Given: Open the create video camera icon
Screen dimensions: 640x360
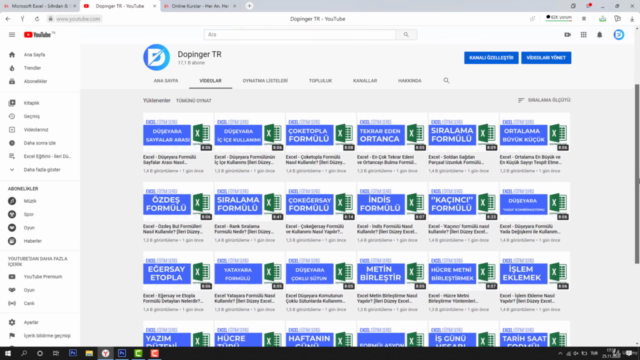Looking at the screenshot, I should pyautogui.click(x=567, y=35).
